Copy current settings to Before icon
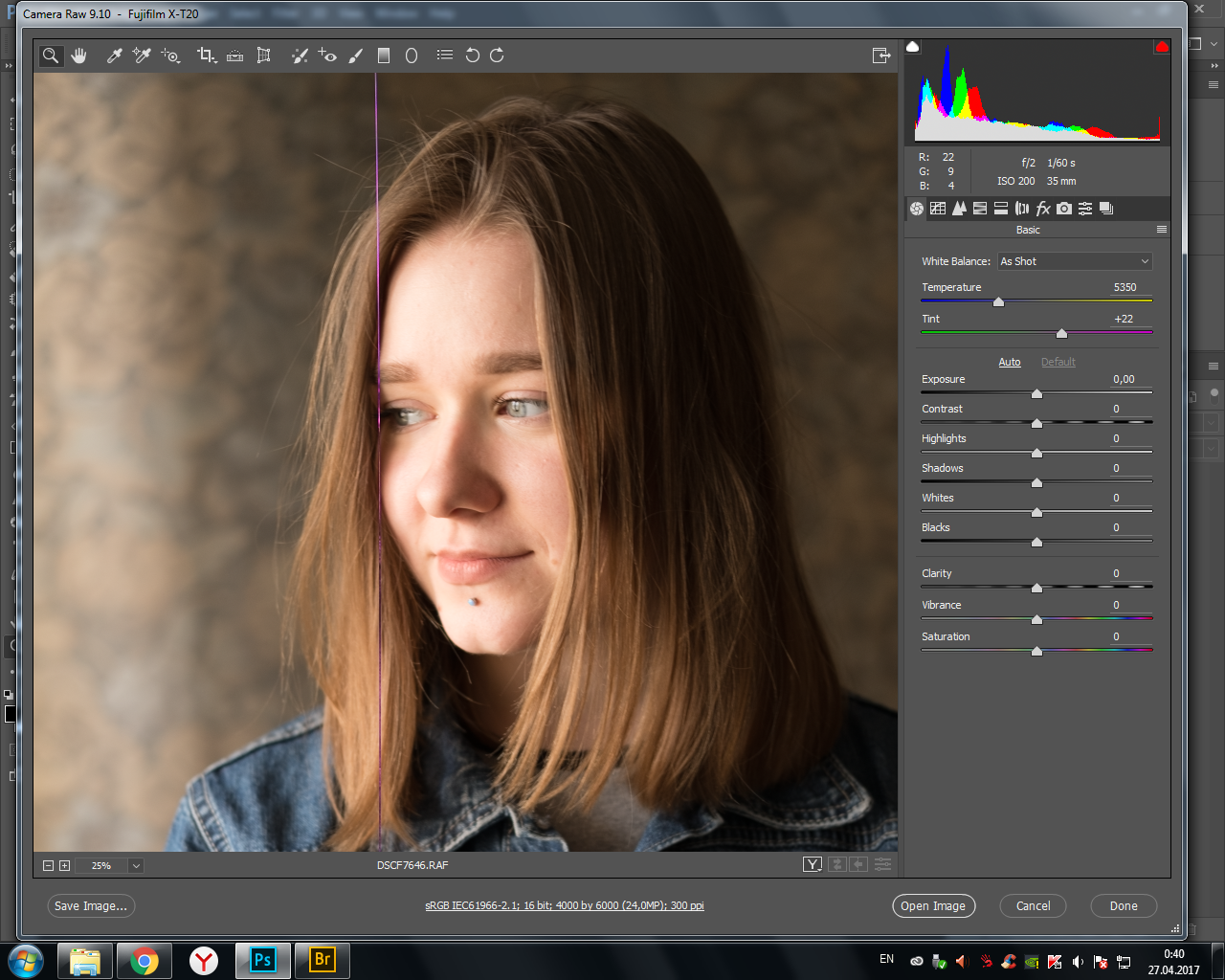The width and height of the screenshot is (1225, 980). pyautogui.click(x=859, y=864)
